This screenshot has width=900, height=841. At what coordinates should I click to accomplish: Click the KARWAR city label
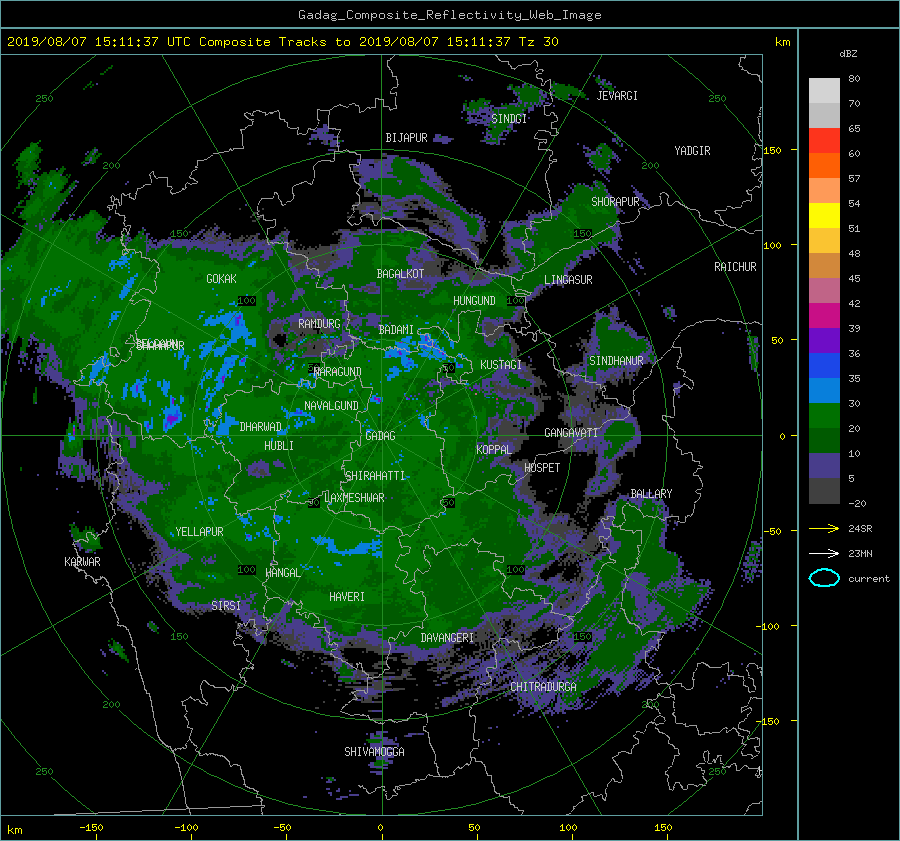[82, 561]
